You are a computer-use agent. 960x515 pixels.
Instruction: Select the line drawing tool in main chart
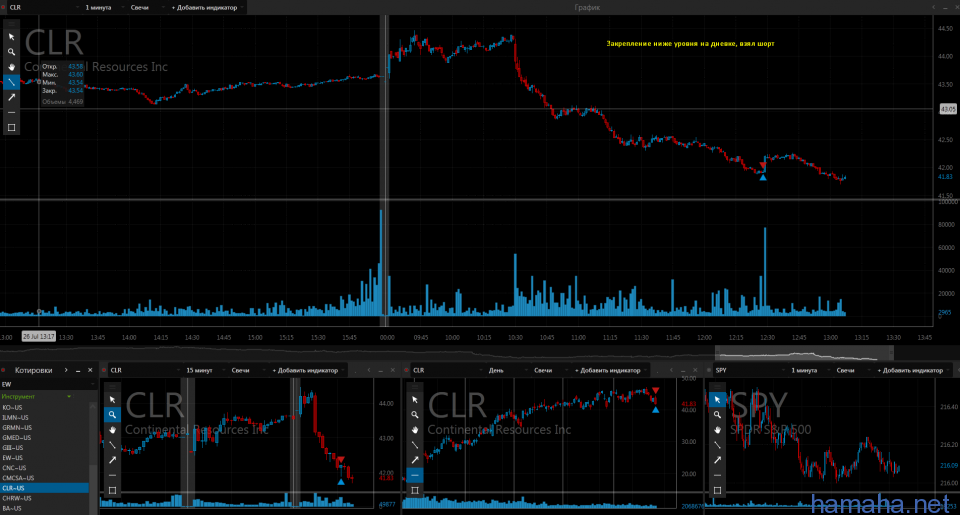[x=11, y=82]
